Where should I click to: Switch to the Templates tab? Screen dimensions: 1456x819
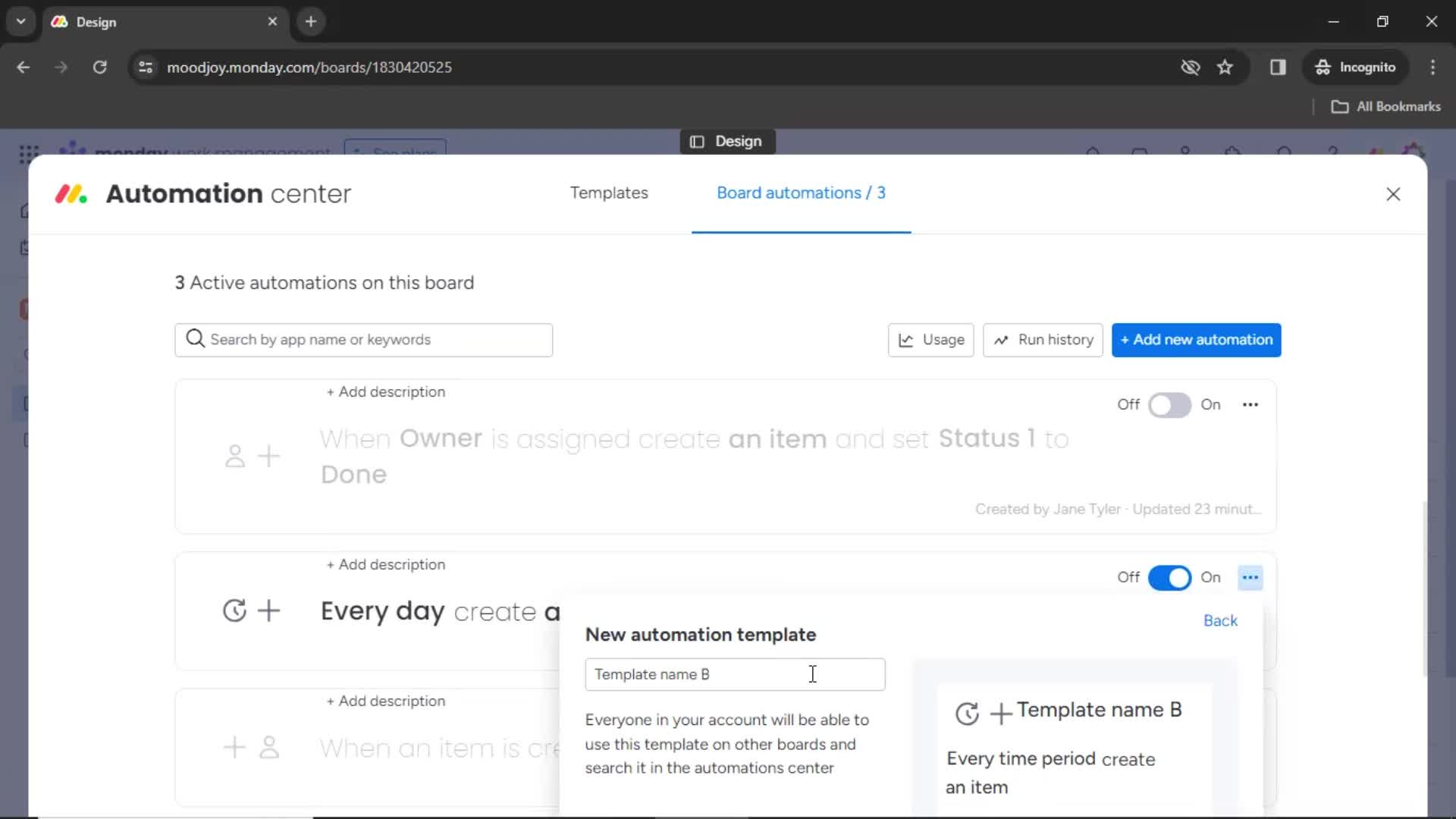click(609, 193)
